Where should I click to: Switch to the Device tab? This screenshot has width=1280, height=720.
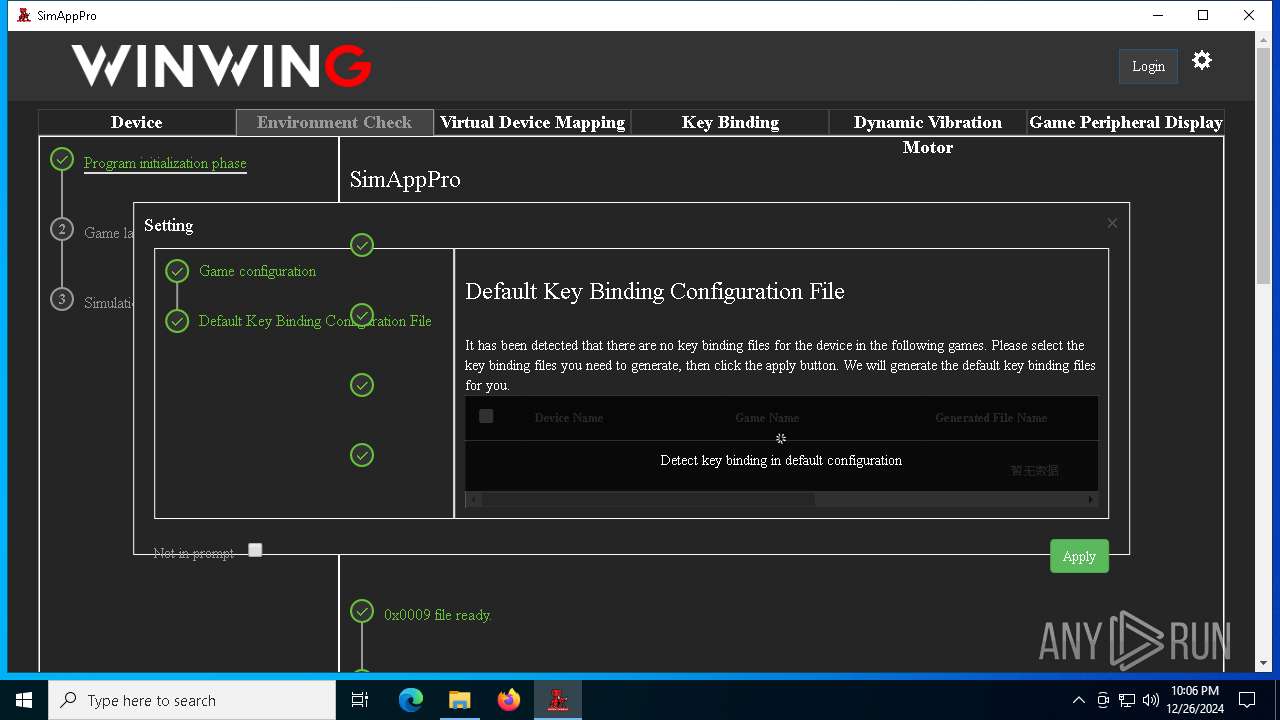[137, 122]
